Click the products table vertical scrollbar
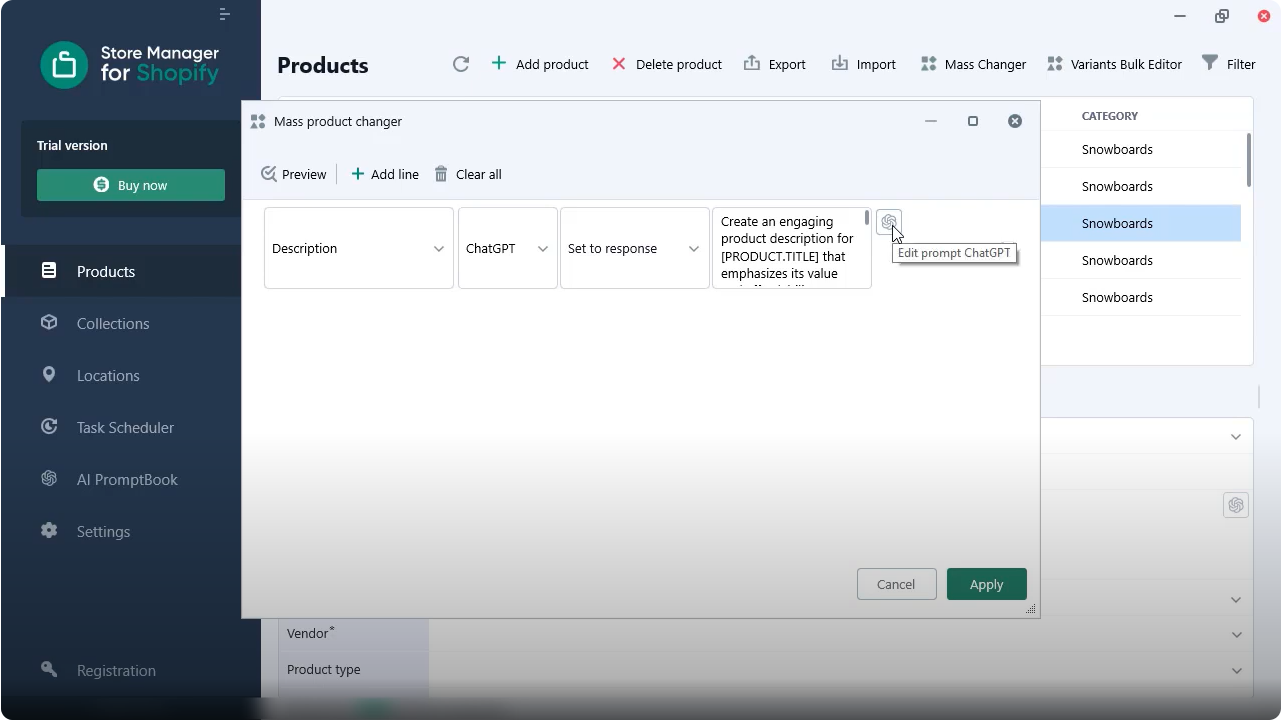Viewport: 1283px width, 722px height. [1249, 160]
